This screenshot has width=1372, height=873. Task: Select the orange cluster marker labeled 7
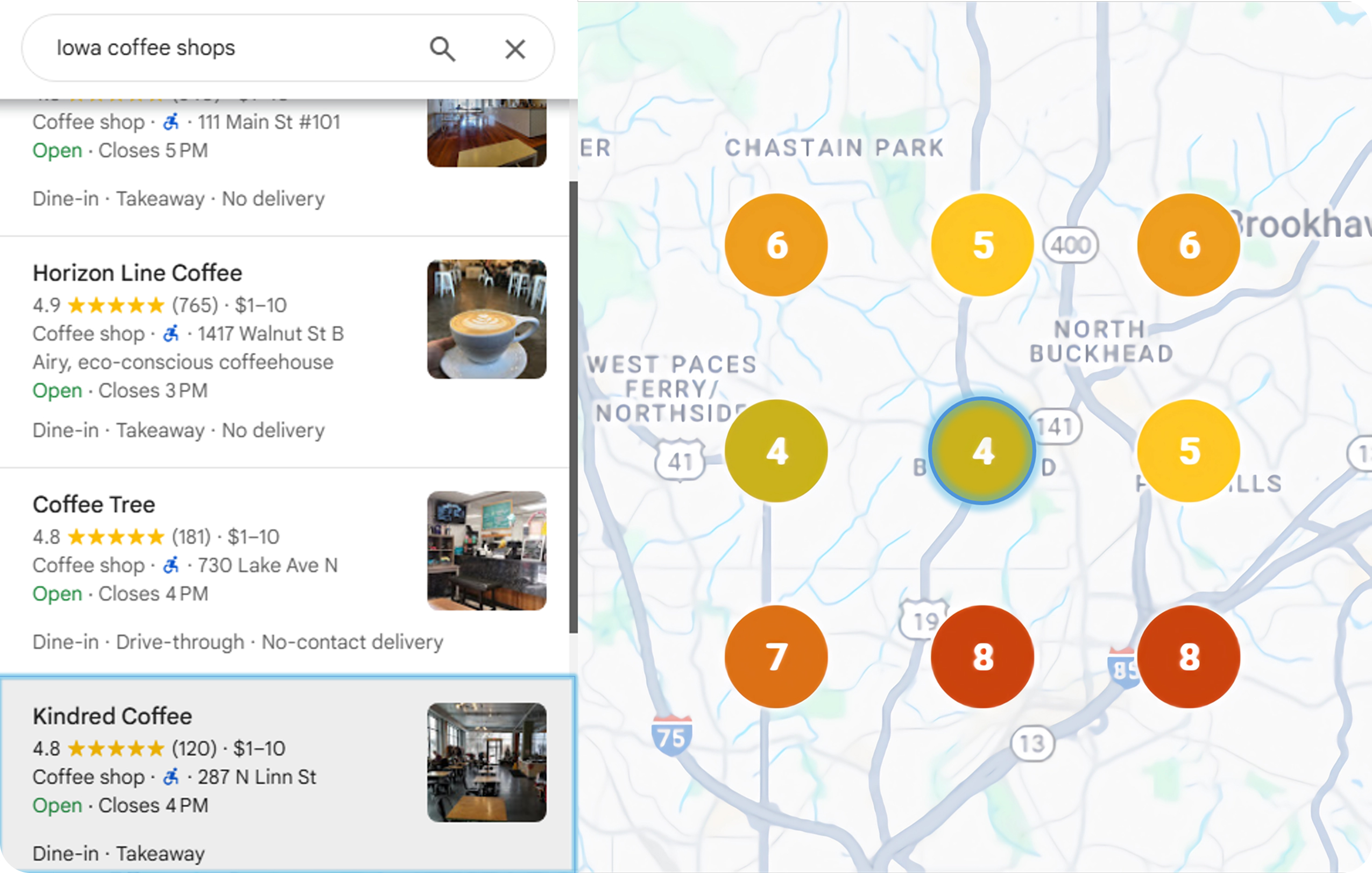776,657
